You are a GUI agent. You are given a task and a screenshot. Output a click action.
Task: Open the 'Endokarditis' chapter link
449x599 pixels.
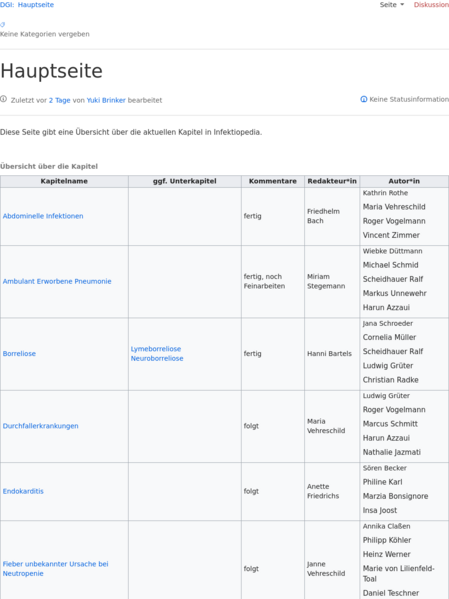[x=23, y=491]
